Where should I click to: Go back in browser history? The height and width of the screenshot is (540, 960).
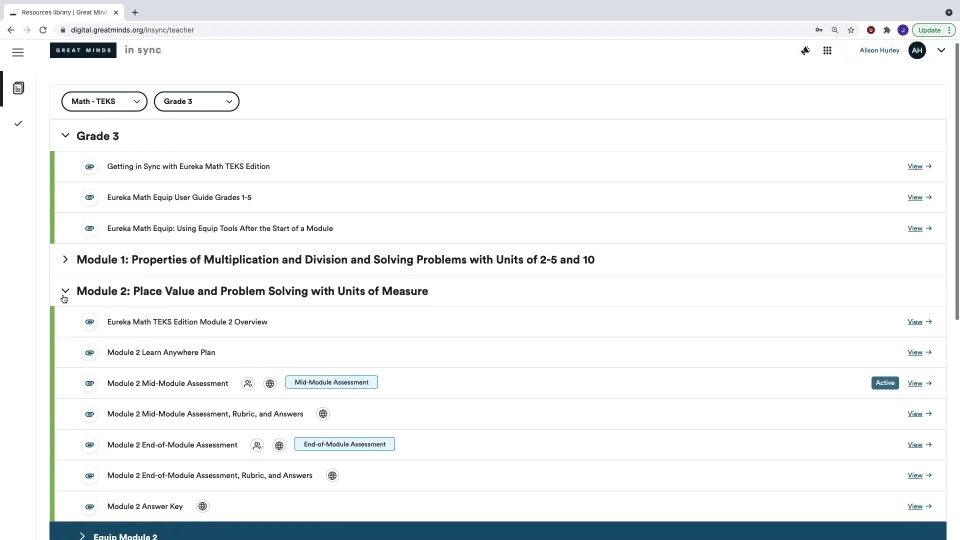(11, 30)
